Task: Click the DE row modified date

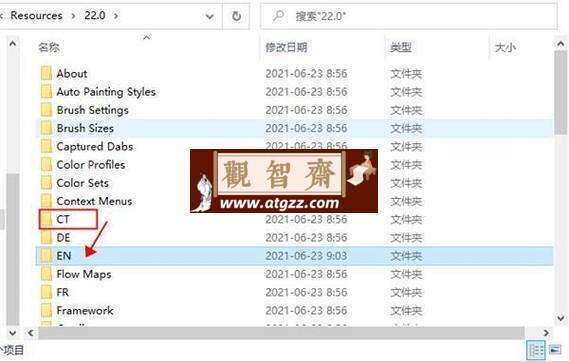Action: pos(306,237)
